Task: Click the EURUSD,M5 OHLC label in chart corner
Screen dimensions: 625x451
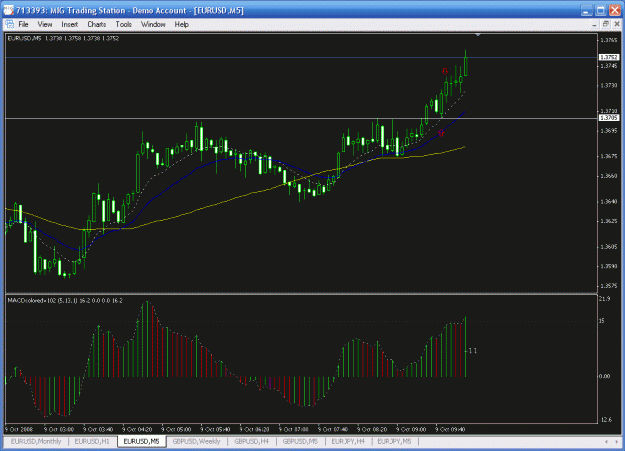Action: [x=63, y=38]
